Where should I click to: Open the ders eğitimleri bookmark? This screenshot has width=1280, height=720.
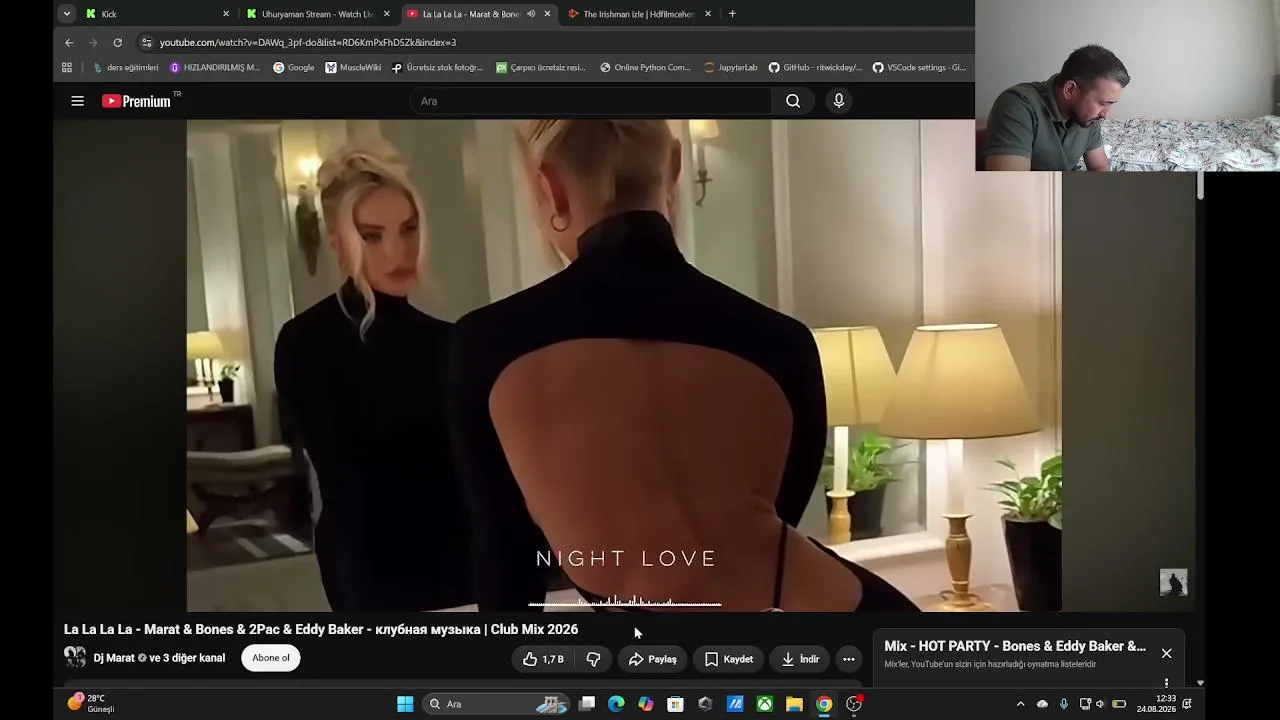126,68
